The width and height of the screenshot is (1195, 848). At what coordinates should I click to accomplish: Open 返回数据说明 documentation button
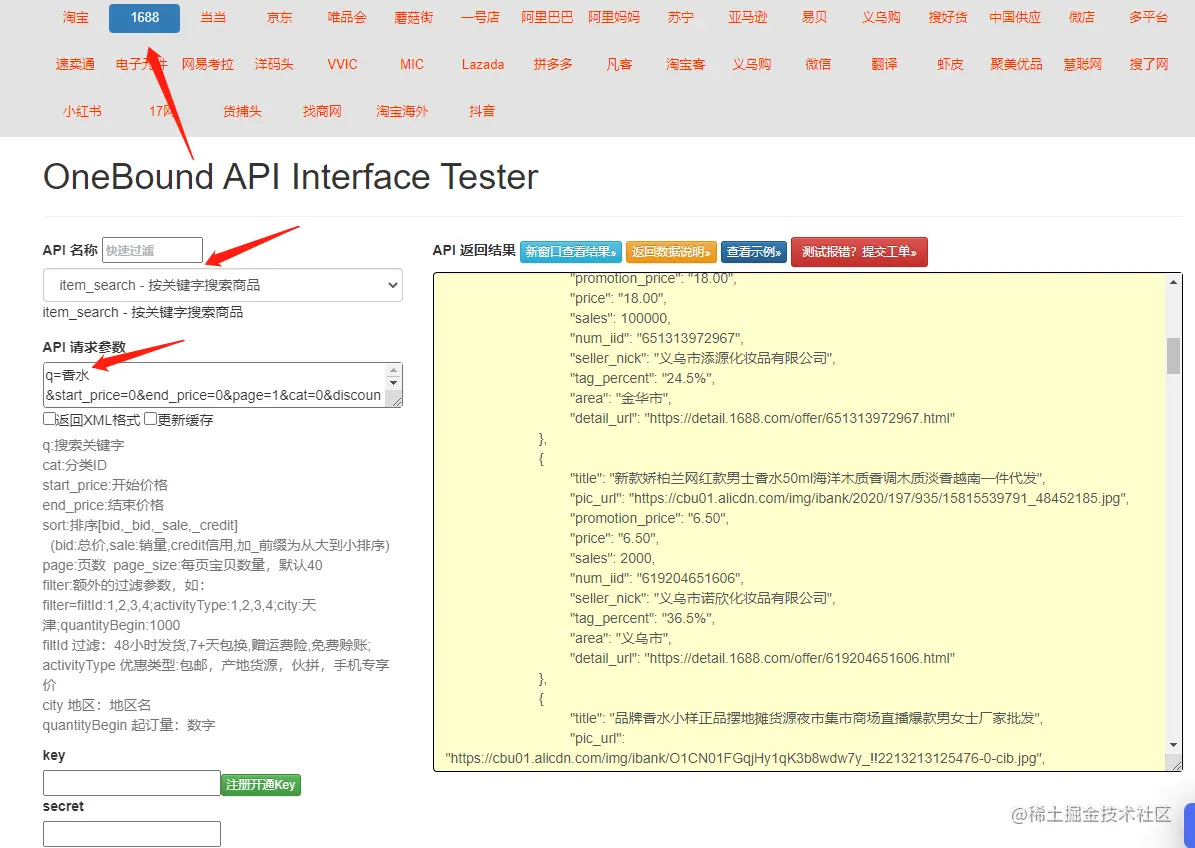click(x=671, y=251)
